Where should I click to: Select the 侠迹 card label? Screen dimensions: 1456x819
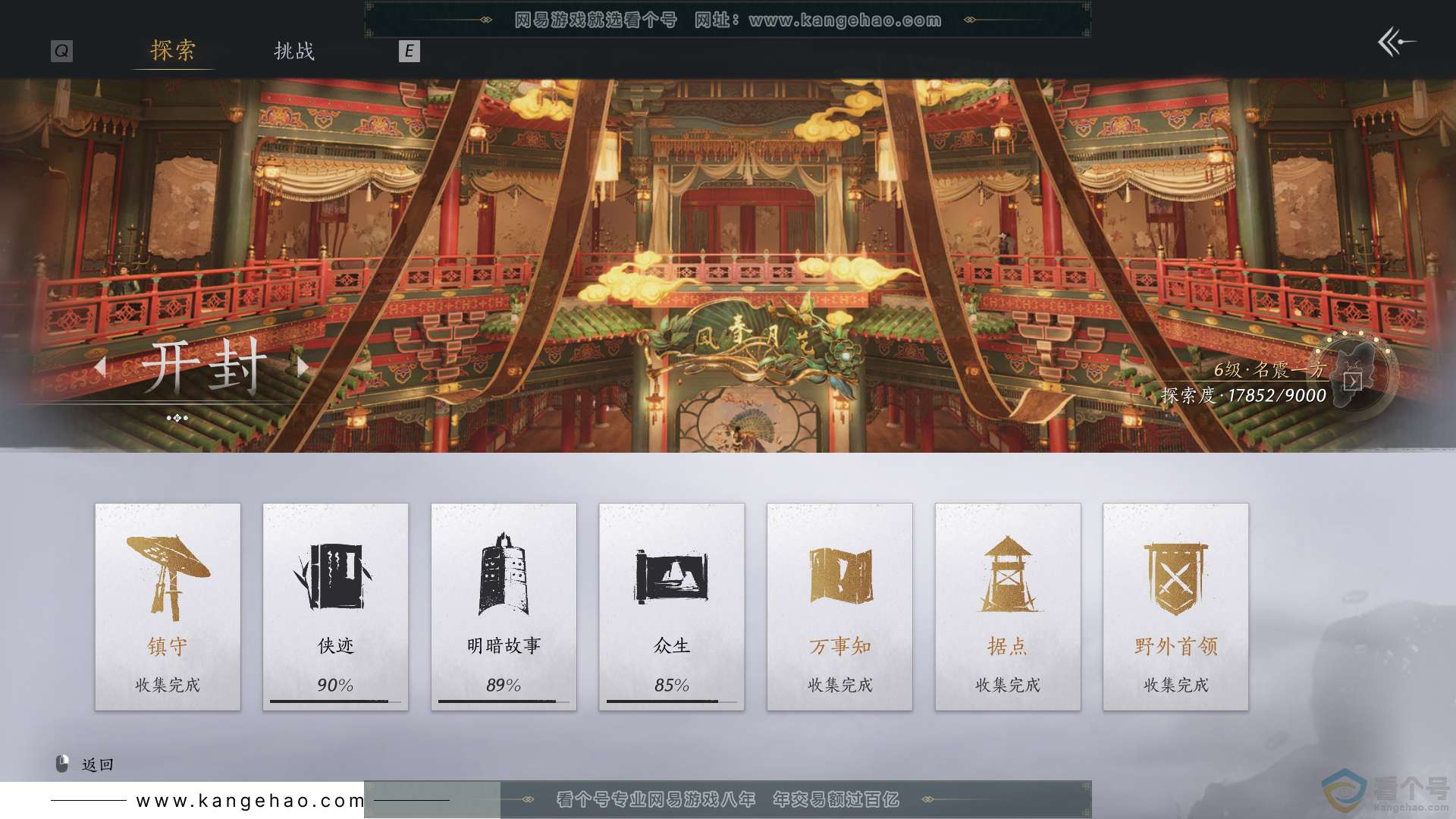pyautogui.click(x=336, y=646)
